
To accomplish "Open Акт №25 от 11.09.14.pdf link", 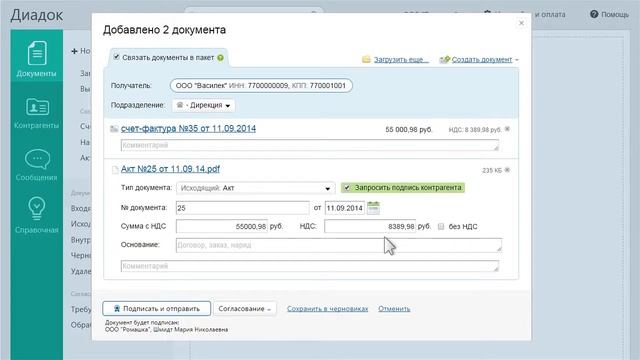I will (x=170, y=169).
